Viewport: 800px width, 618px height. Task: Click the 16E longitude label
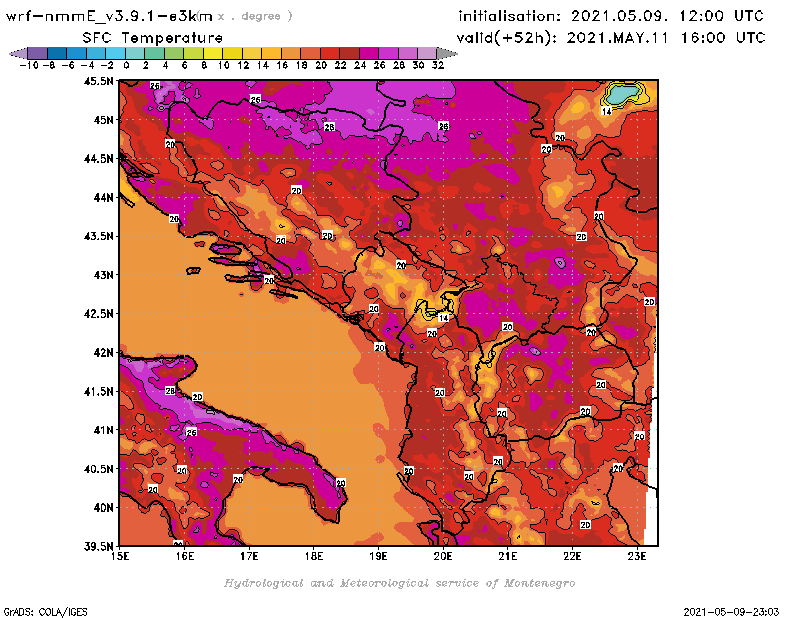click(x=185, y=556)
